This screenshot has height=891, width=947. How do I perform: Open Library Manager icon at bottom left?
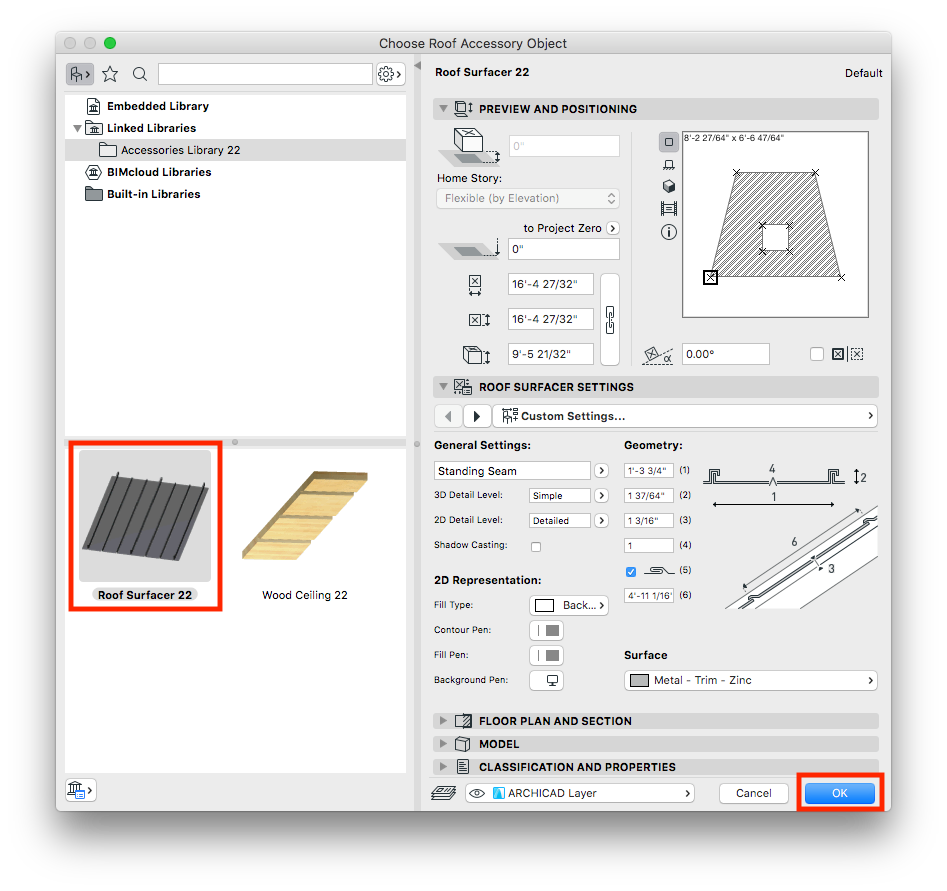coord(80,790)
